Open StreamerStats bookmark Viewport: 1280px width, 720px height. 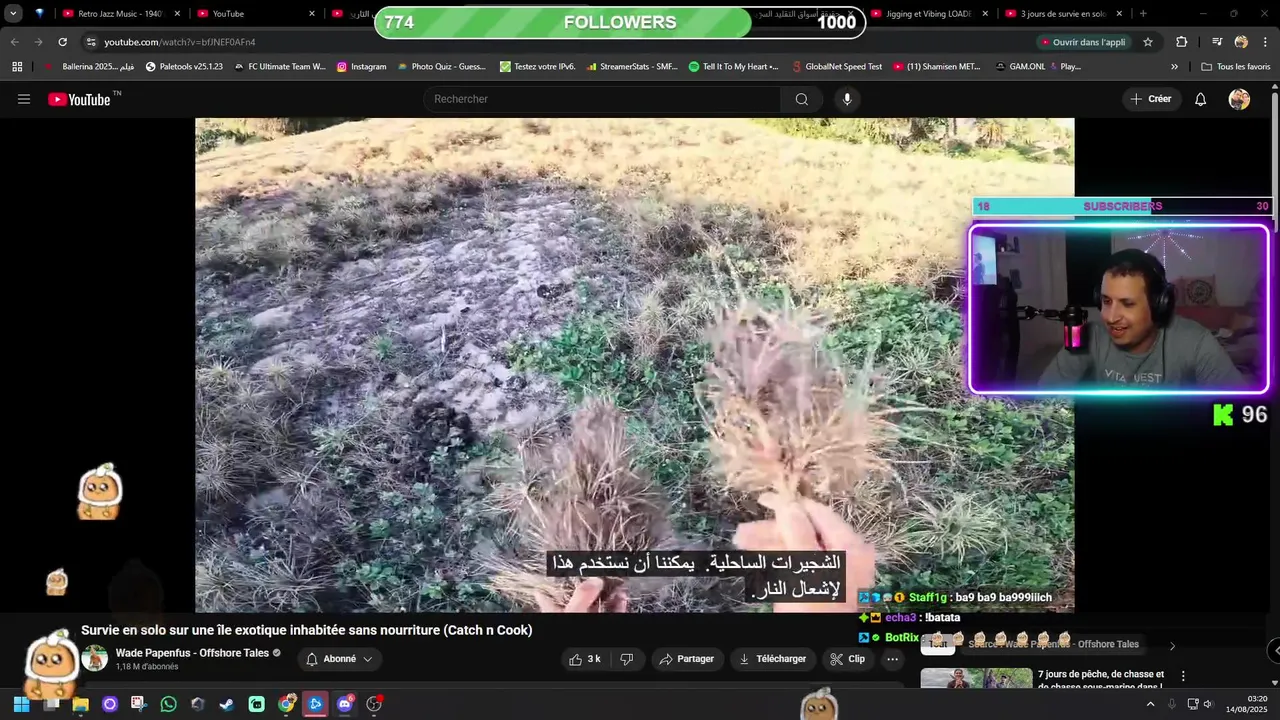pos(631,67)
